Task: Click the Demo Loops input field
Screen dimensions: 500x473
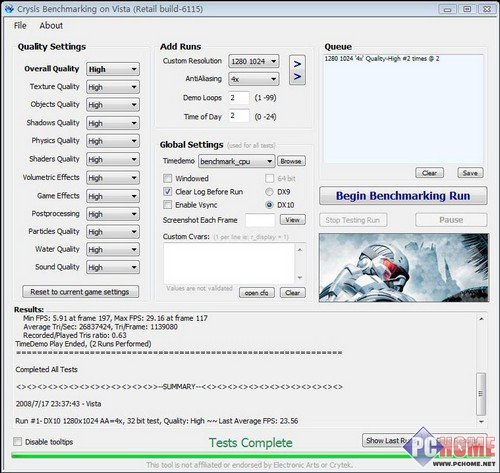Action: click(239, 98)
